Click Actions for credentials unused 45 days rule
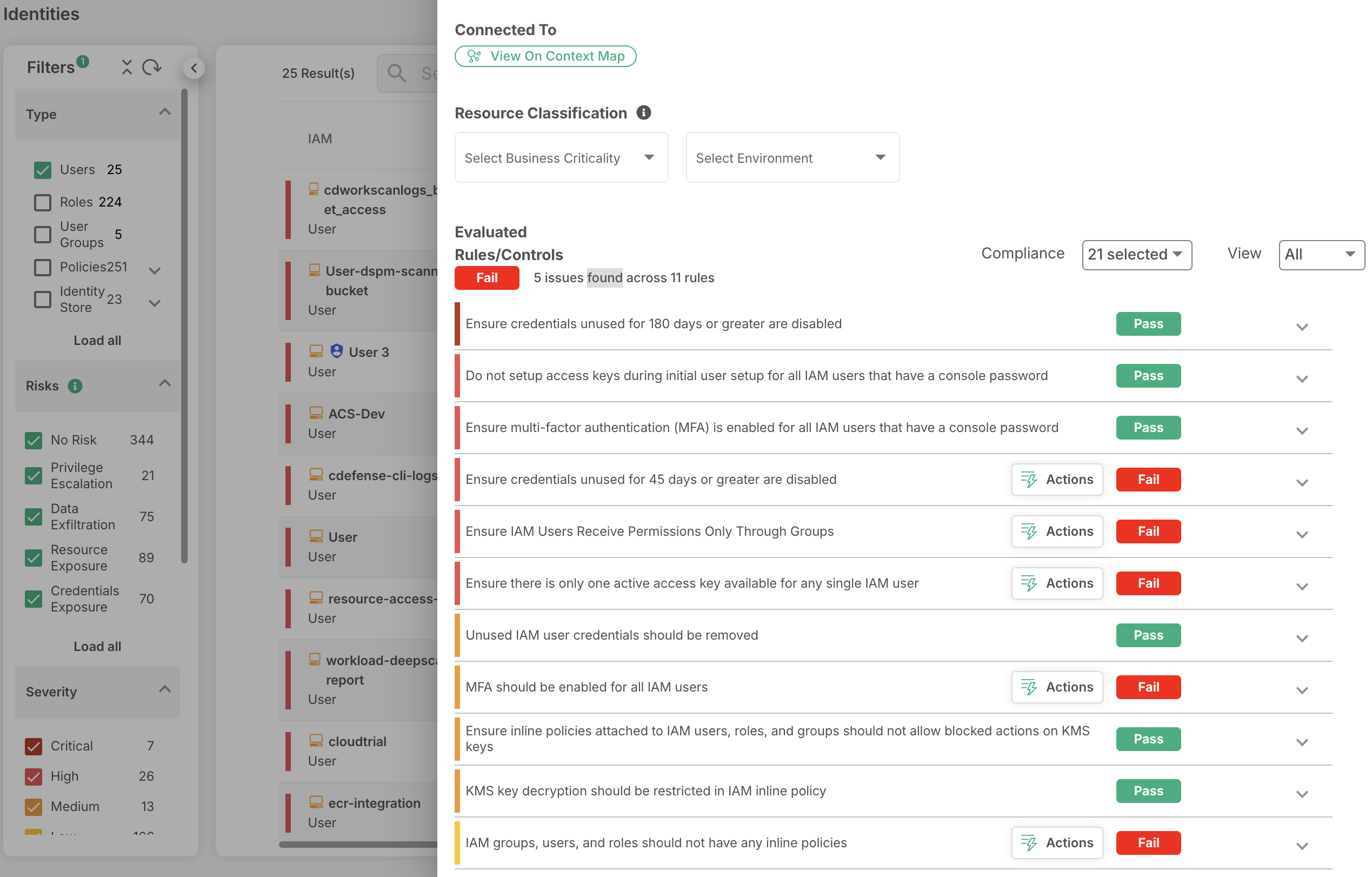Viewport: 1372px width, 877px height. (x=1057, y=479)
